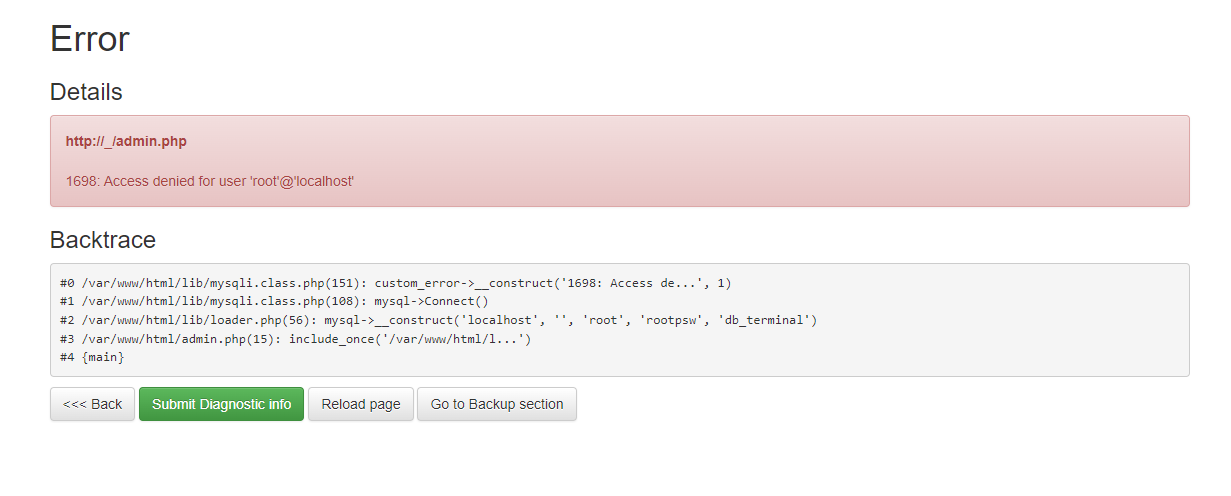Click the 'Backtrace' section heading
This screenshot has height=496, width=1231.
[x=103, y=240]
